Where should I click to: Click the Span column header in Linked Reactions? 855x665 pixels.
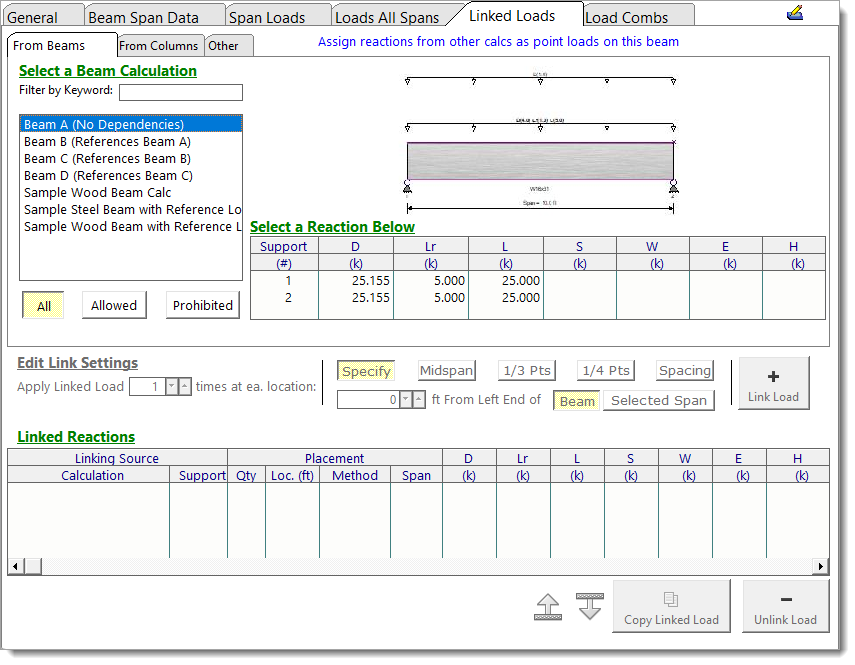point(416,475)
